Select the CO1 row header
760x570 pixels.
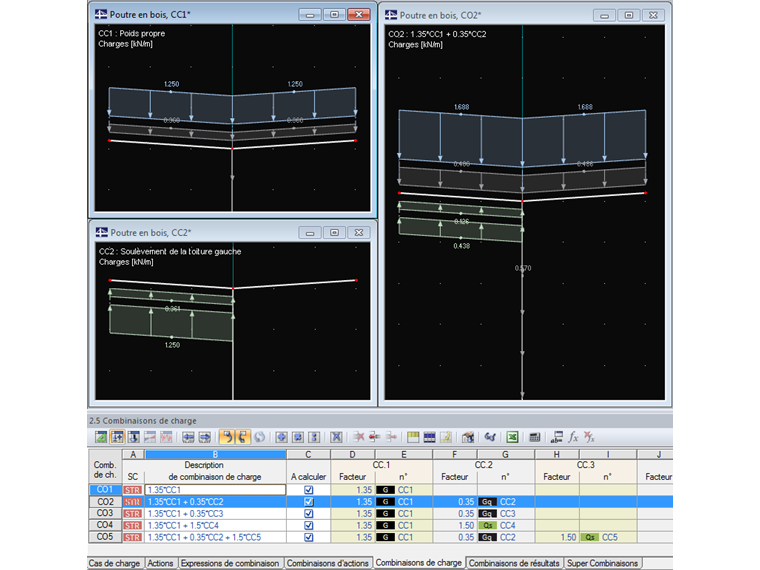(105, 490)
